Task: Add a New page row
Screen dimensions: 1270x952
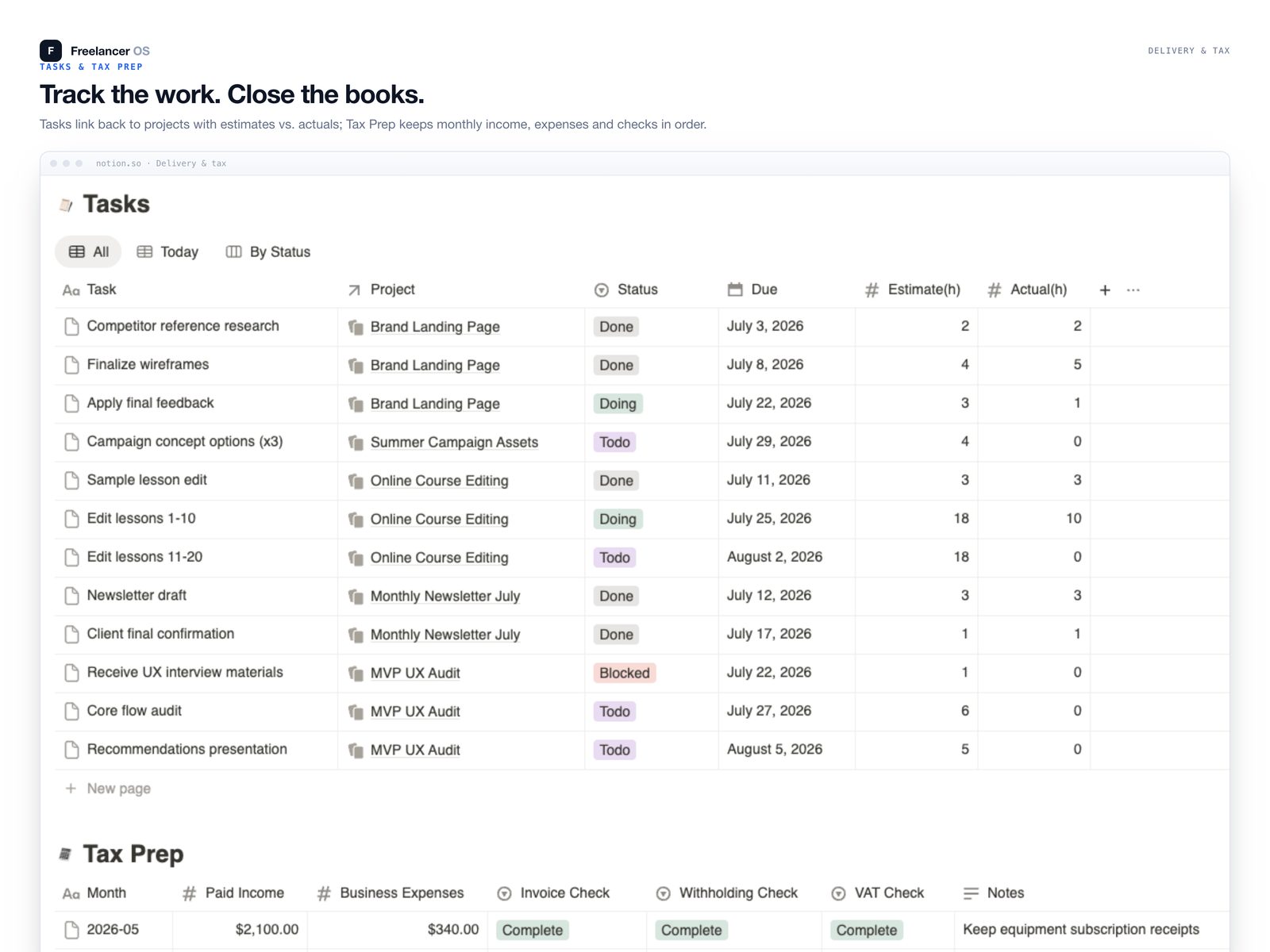Action: coord(108,789)
